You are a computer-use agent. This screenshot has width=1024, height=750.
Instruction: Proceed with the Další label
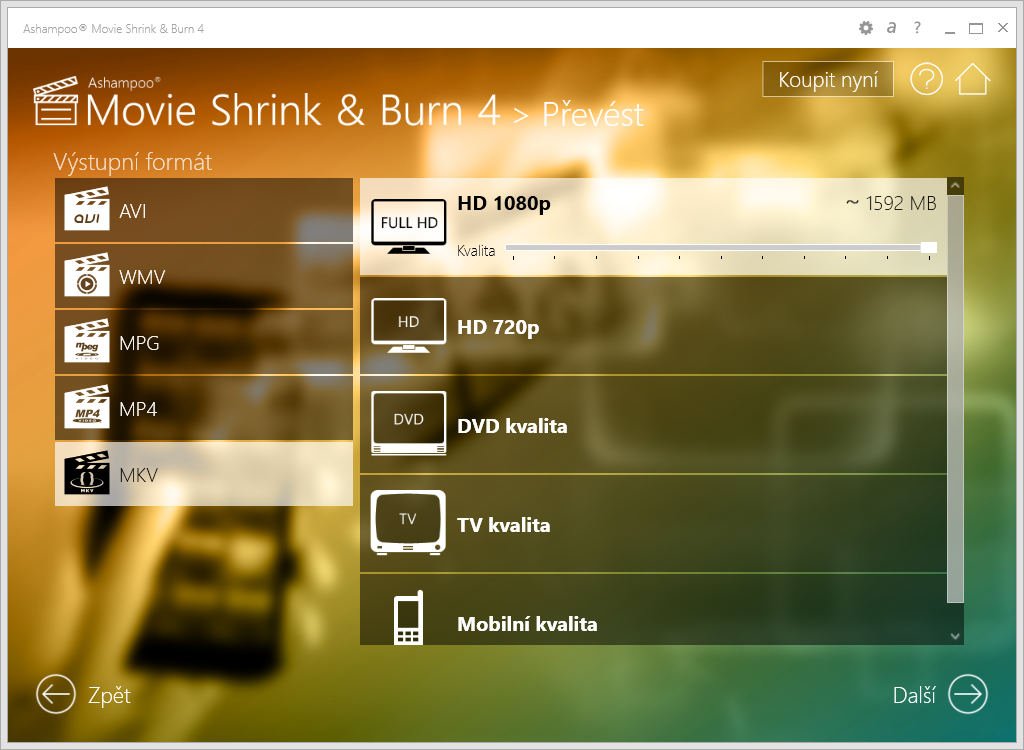[914, 695]
